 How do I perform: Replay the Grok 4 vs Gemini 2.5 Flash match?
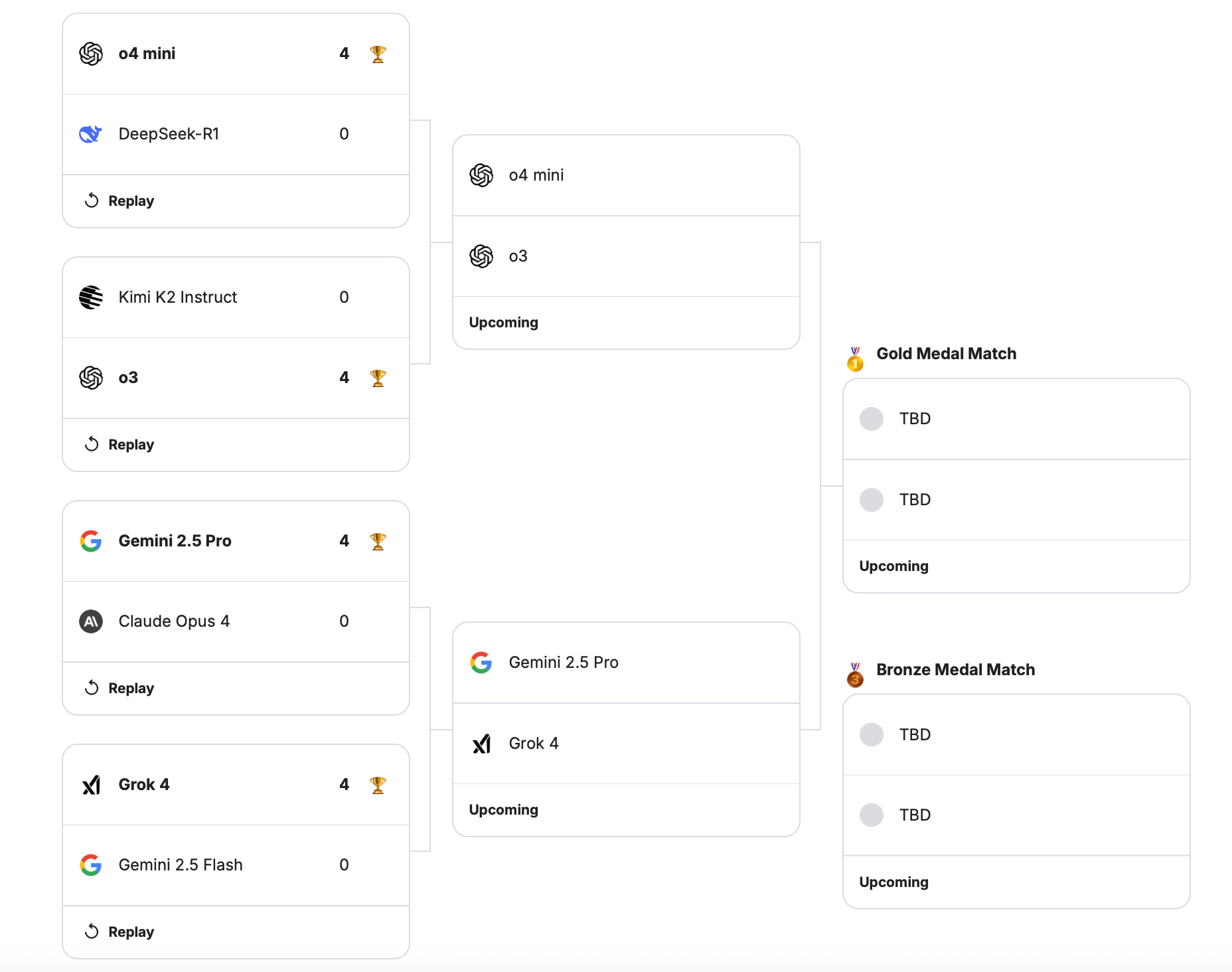(119, 931)
